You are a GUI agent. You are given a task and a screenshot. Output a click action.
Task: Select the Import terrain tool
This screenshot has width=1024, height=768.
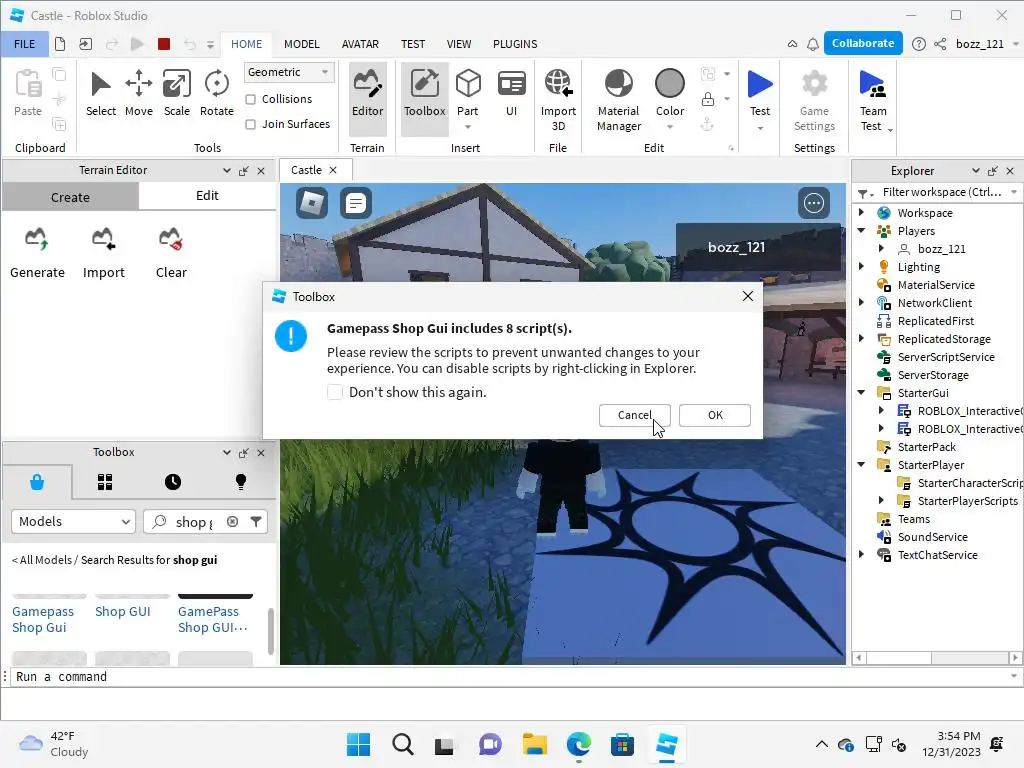103,253
